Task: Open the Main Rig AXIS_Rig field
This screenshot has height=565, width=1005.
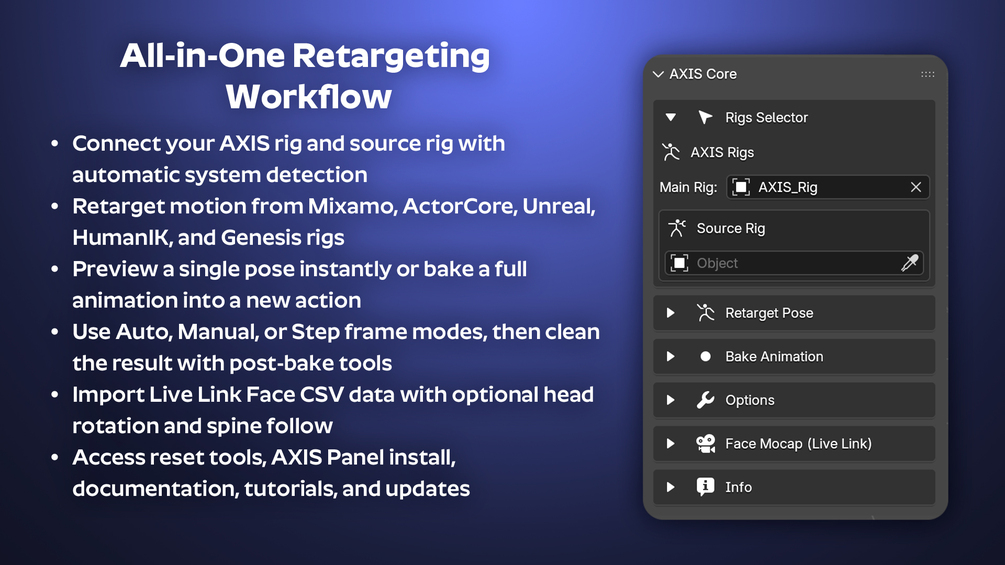Action: [x=827, y=187]
